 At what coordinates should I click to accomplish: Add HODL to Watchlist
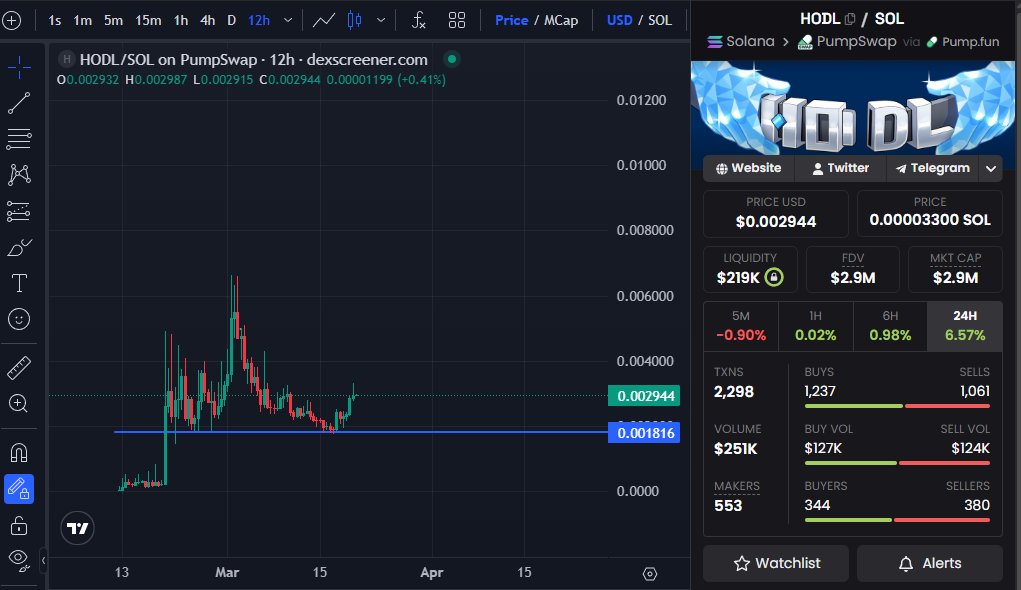[x=776, y=563]
